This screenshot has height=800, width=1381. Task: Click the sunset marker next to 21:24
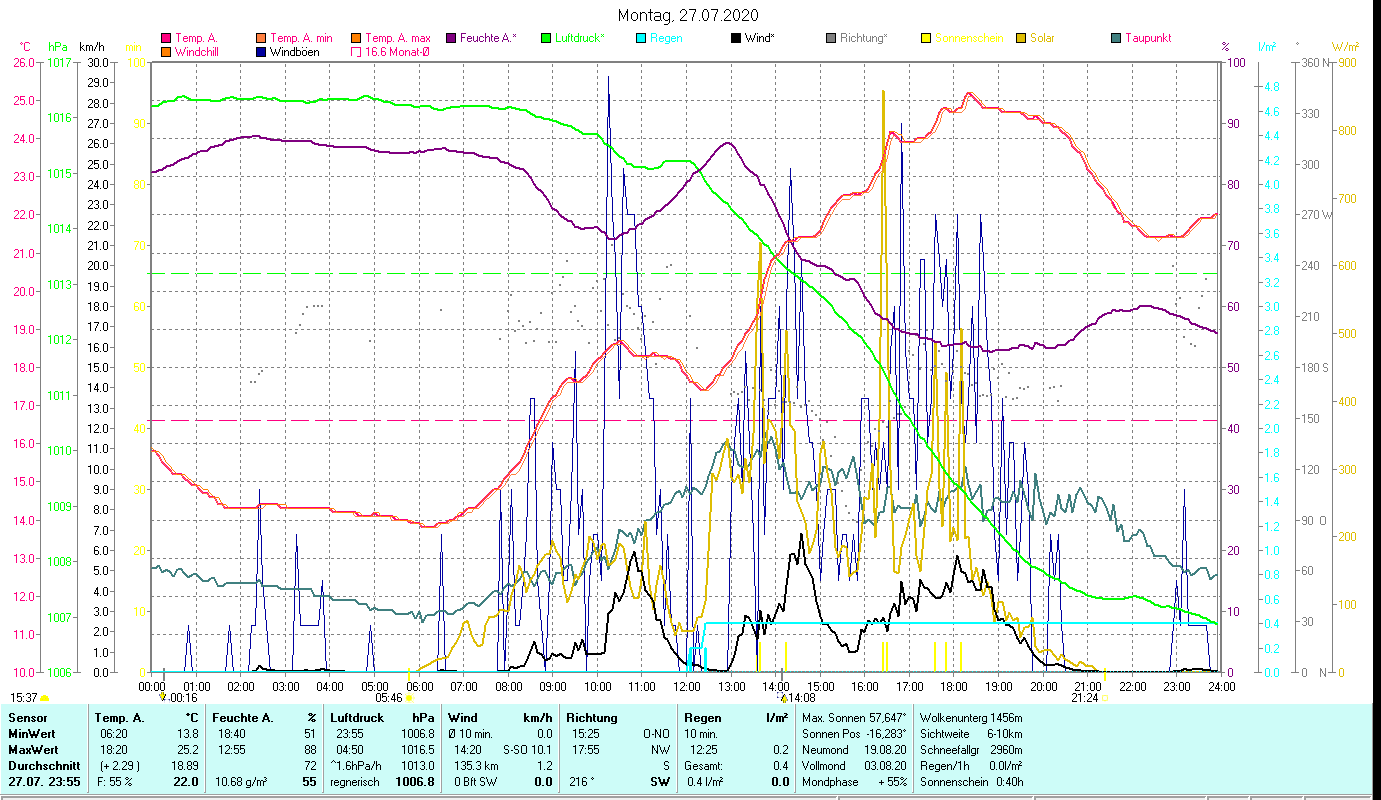click(1104, 698)
